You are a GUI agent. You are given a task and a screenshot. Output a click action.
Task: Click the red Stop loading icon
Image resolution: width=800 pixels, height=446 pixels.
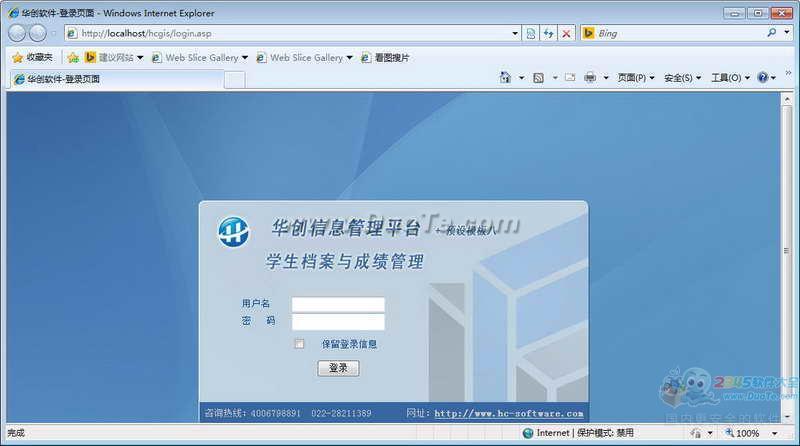(566, 34)
